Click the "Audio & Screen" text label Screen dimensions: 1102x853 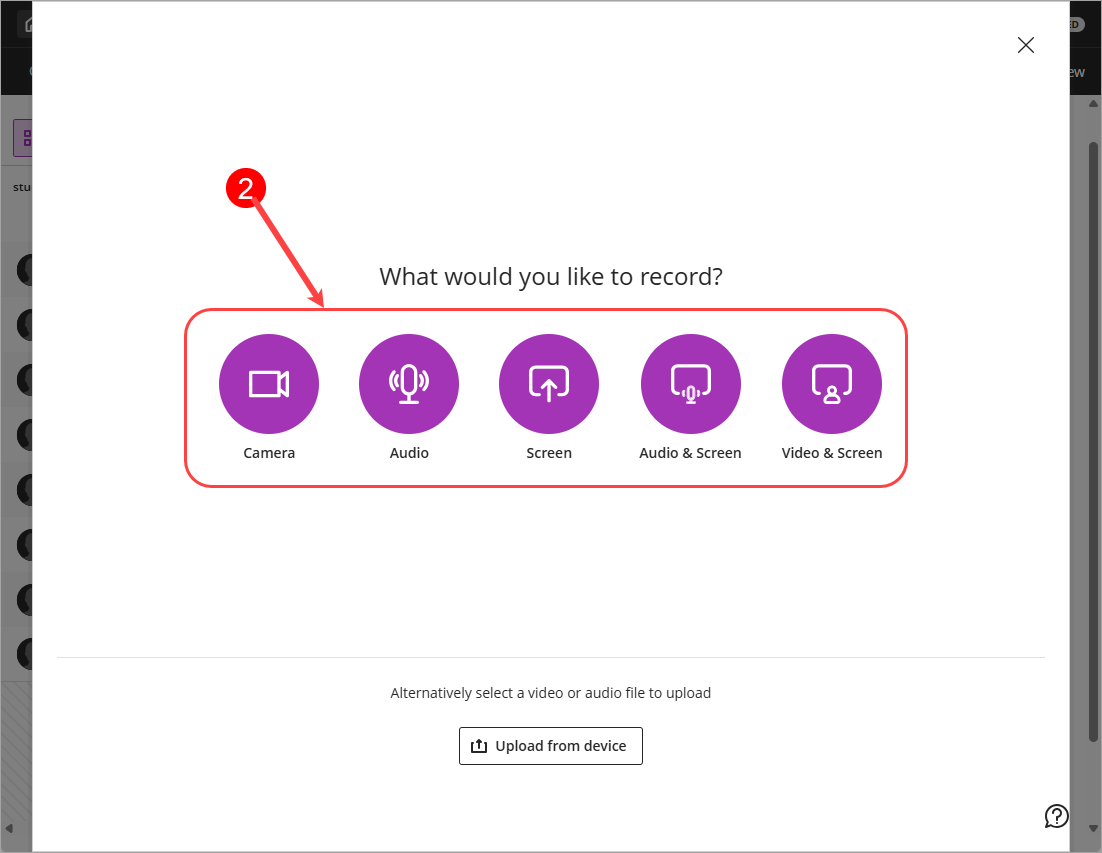690,453
